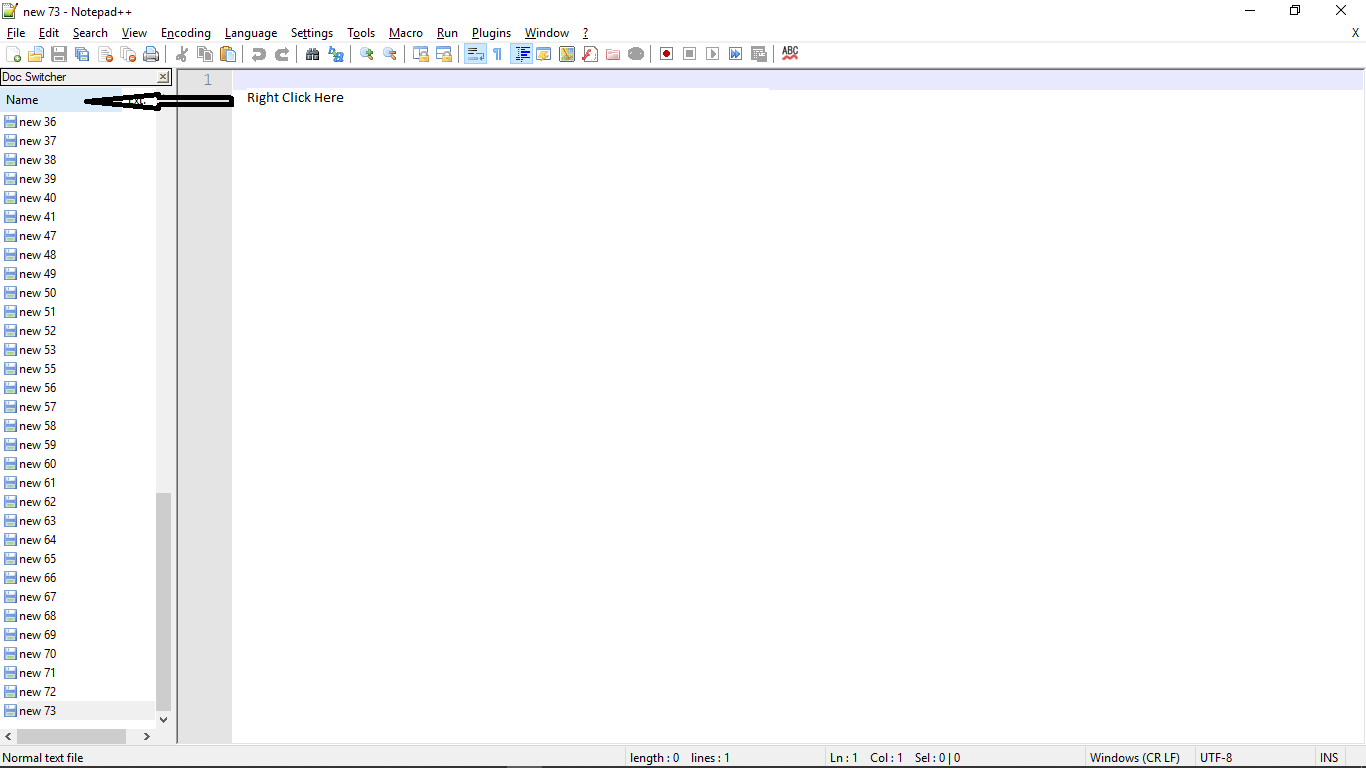Toggle word wrap from the toolbar

click(475, 54)
